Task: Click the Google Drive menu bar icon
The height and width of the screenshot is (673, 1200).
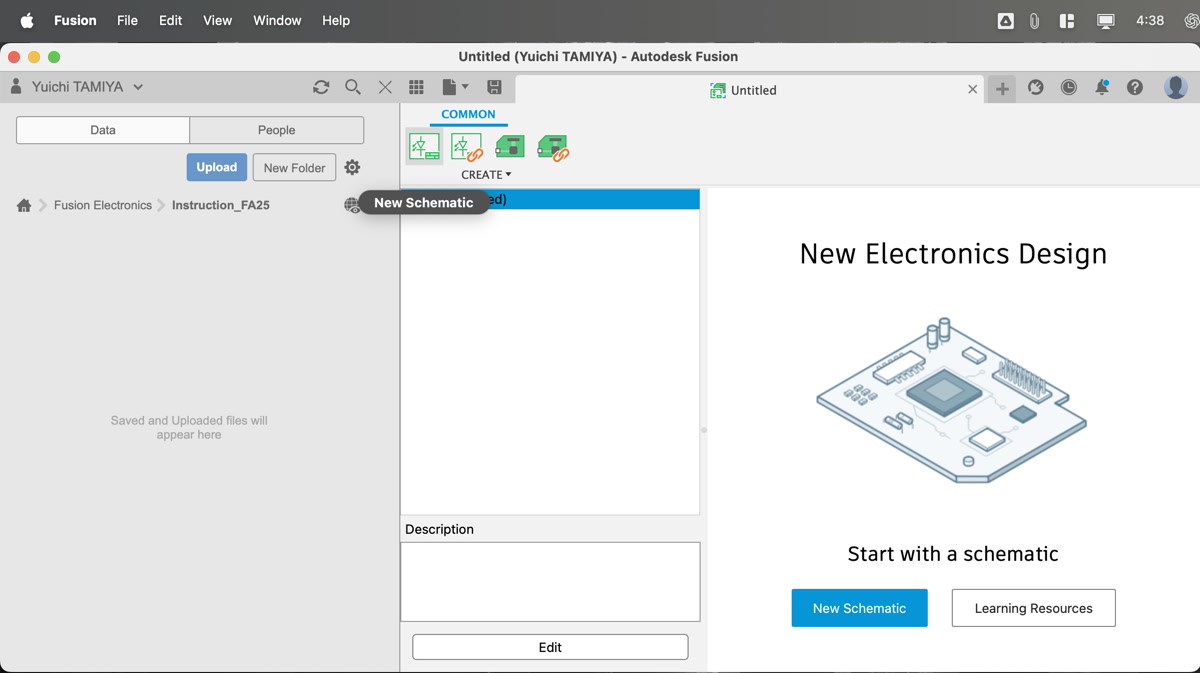Action: (1005, 20)
